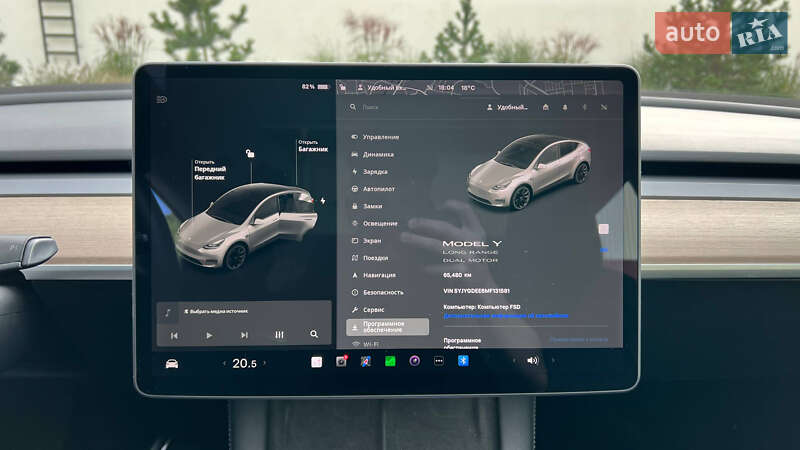Image resolution: width=800 pixels, height=450 pixels.
Task: Open the car controls icon in bottom bar
Action: point(172,363)
